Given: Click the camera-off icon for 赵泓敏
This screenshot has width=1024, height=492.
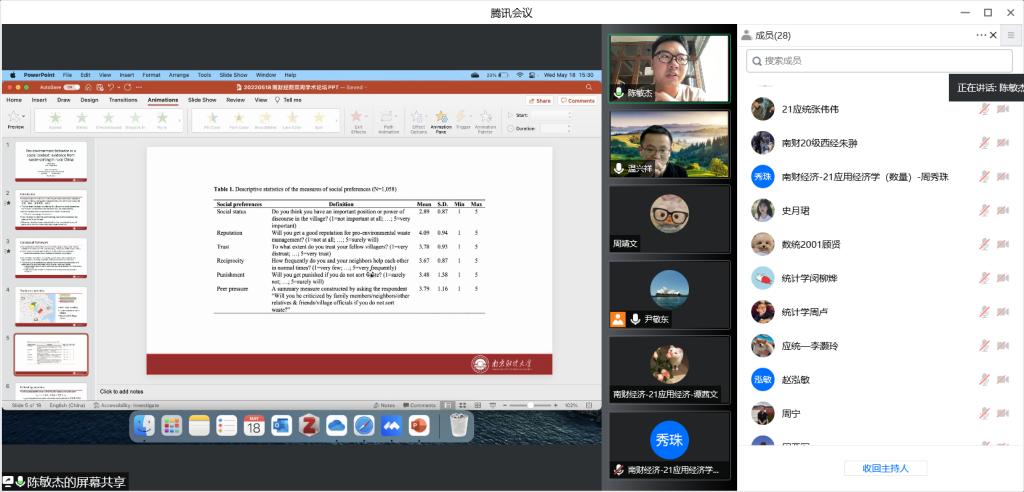Looking at the screenshot, I should click(x=1002, y=380).
